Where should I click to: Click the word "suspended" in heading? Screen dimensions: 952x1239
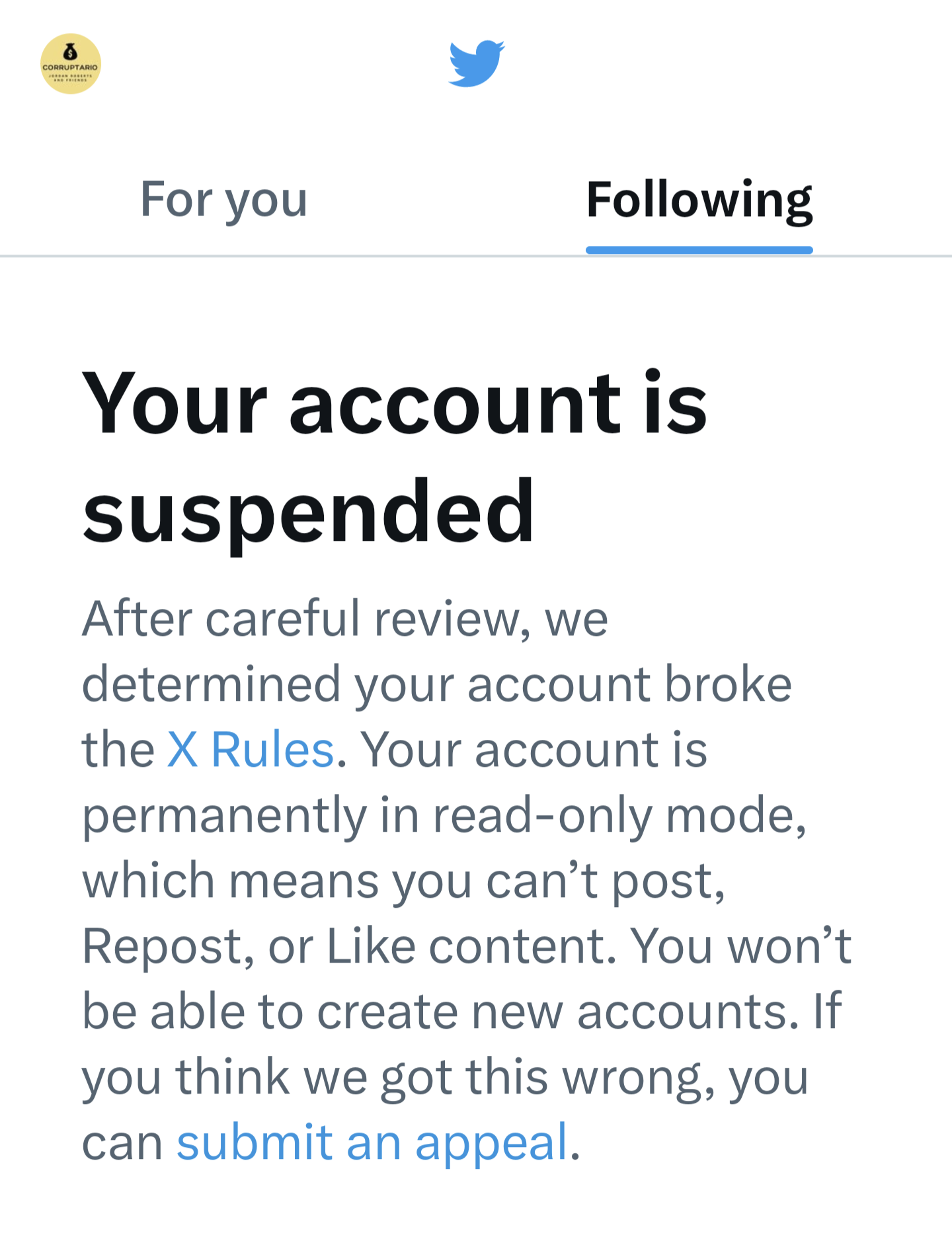click(x=308, y=510)
